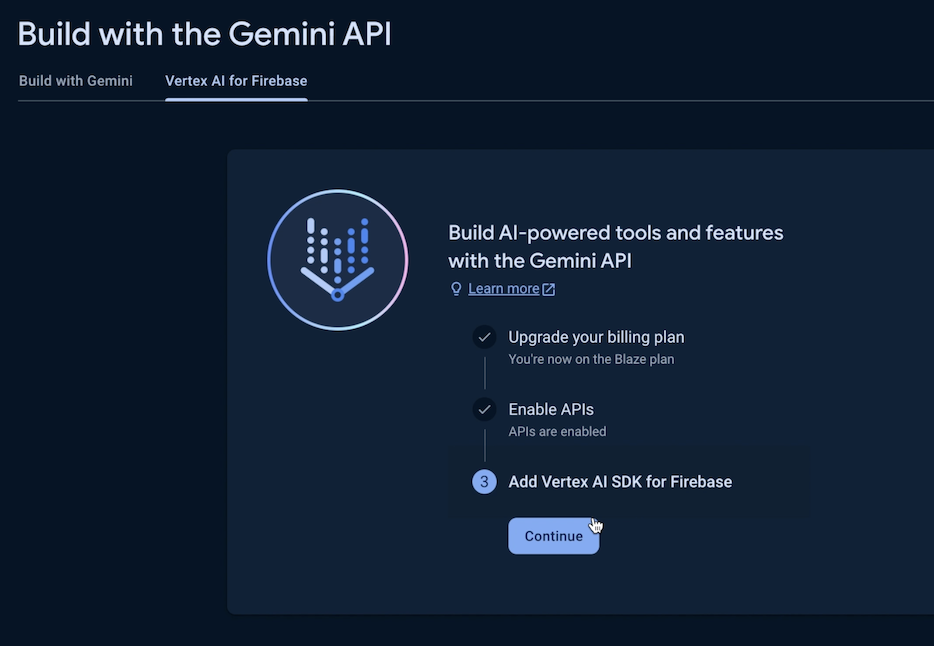Click the Build AI-powered tools and features heading

pos(615,246)
